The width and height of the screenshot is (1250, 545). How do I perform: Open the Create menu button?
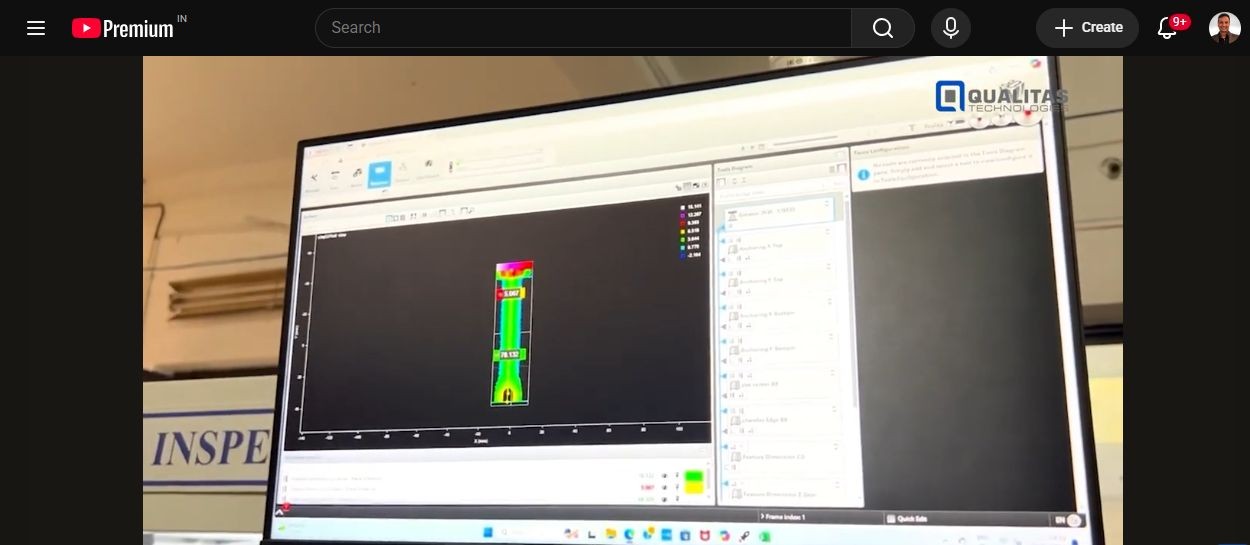pos(1087,28)
